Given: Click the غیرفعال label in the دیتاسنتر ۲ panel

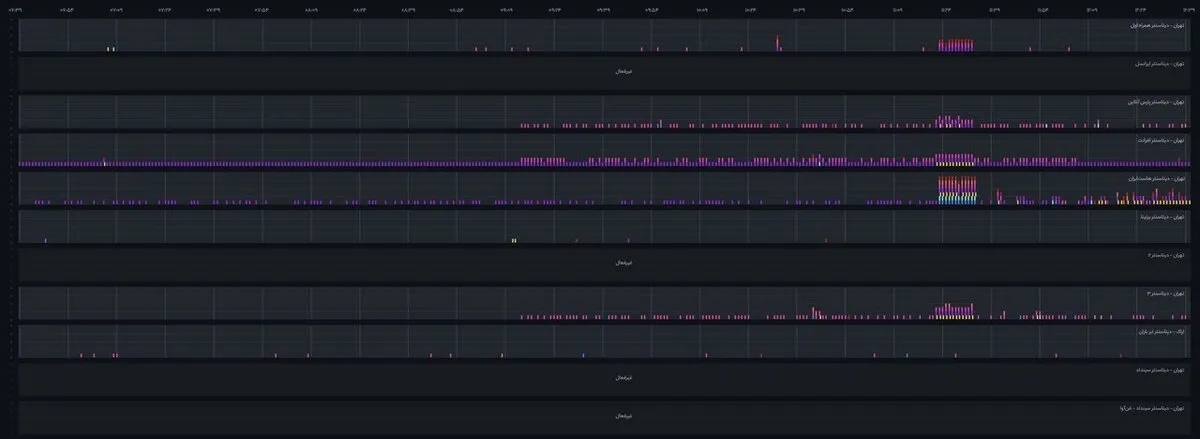Looking at the screenshot, I should tap(624, 263).
